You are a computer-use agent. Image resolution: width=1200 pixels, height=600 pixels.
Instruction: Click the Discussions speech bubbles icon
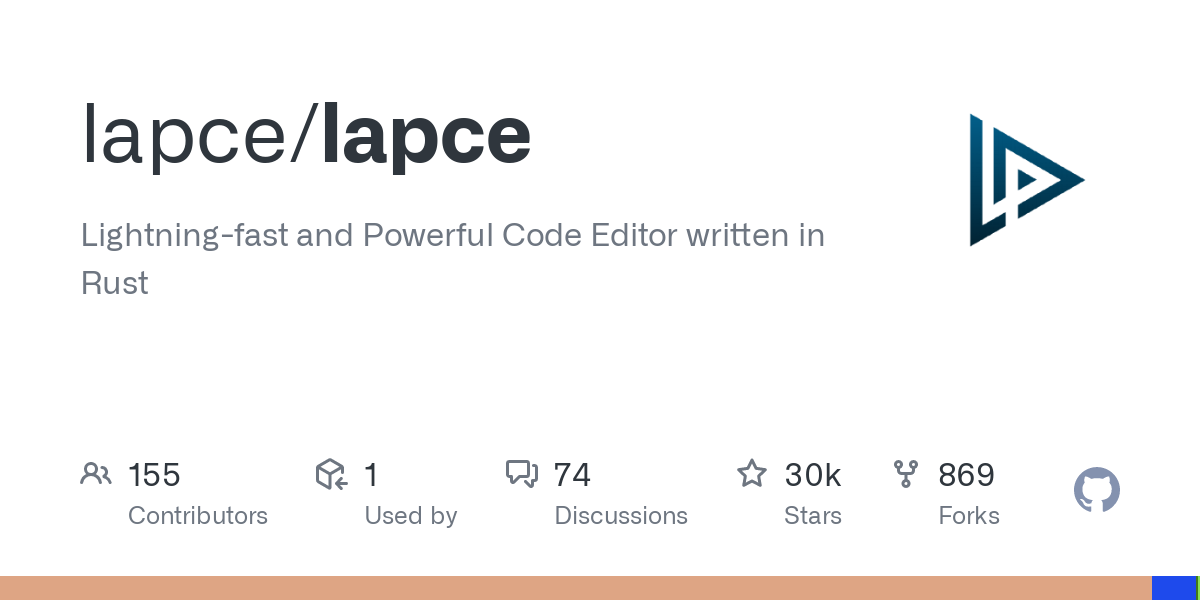pos(521,474)
